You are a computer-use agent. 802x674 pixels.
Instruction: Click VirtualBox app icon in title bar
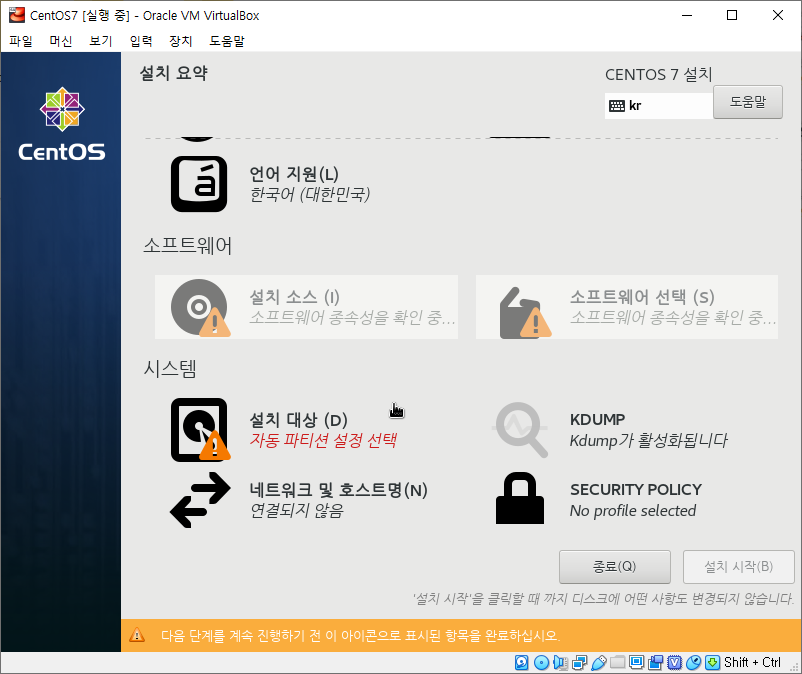16,15
